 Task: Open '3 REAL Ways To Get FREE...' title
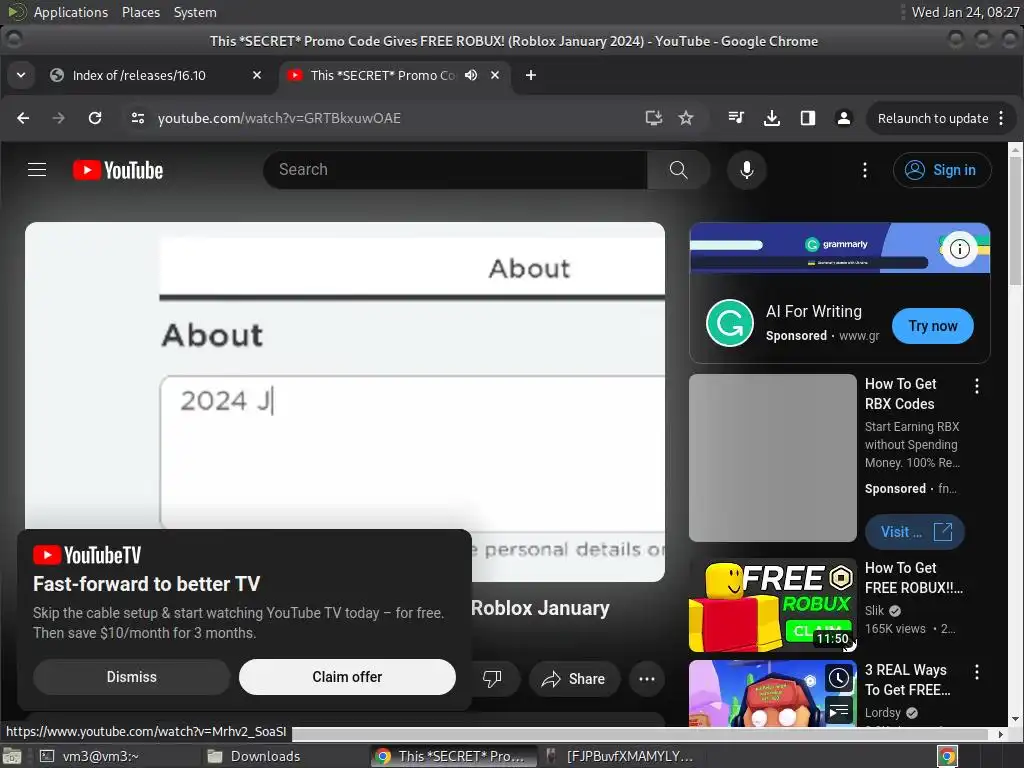point(907,680)
